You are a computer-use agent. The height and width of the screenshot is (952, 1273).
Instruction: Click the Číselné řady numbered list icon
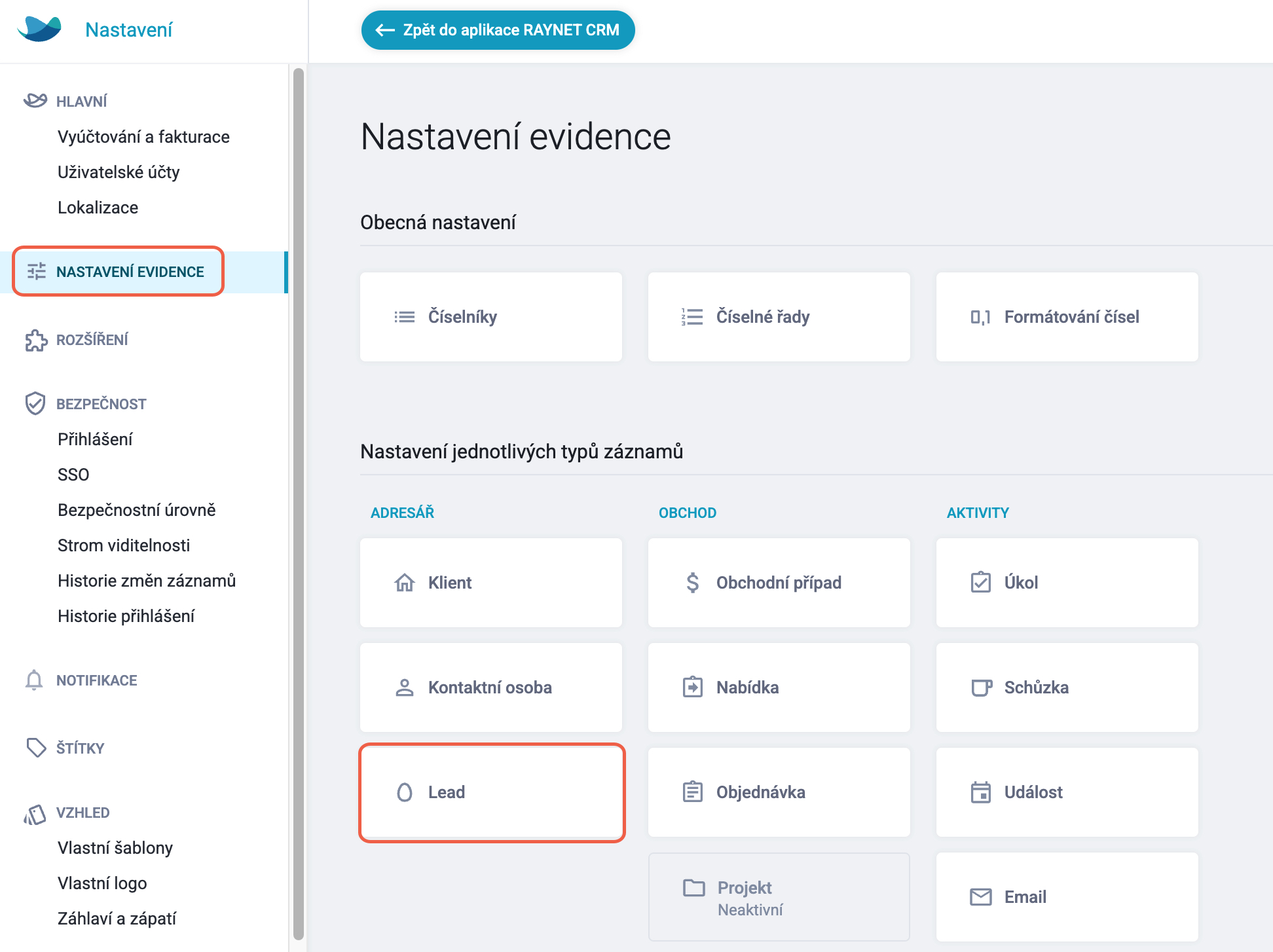[692, 317]
